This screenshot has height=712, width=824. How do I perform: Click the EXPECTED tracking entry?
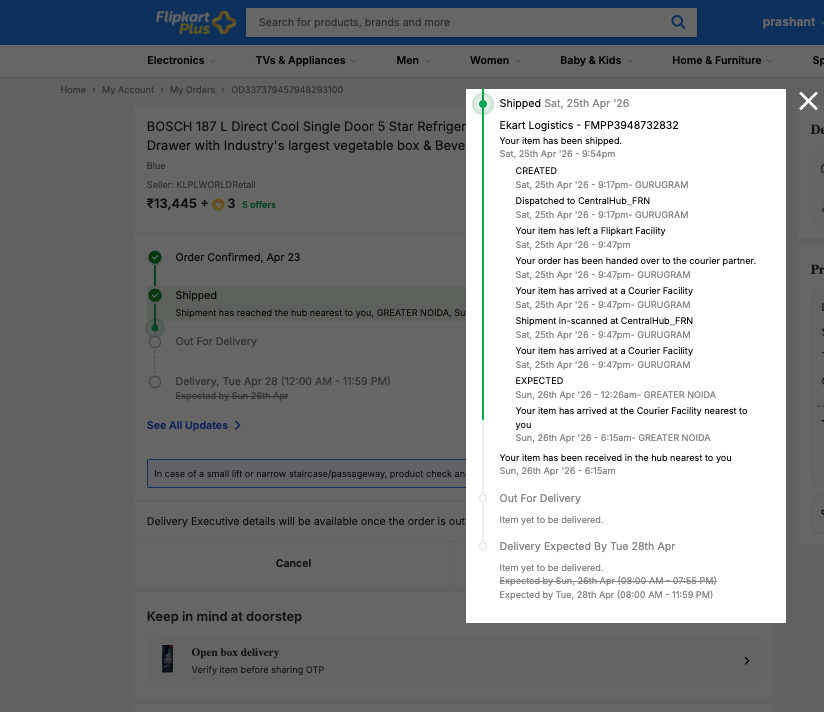pos(539,380)
